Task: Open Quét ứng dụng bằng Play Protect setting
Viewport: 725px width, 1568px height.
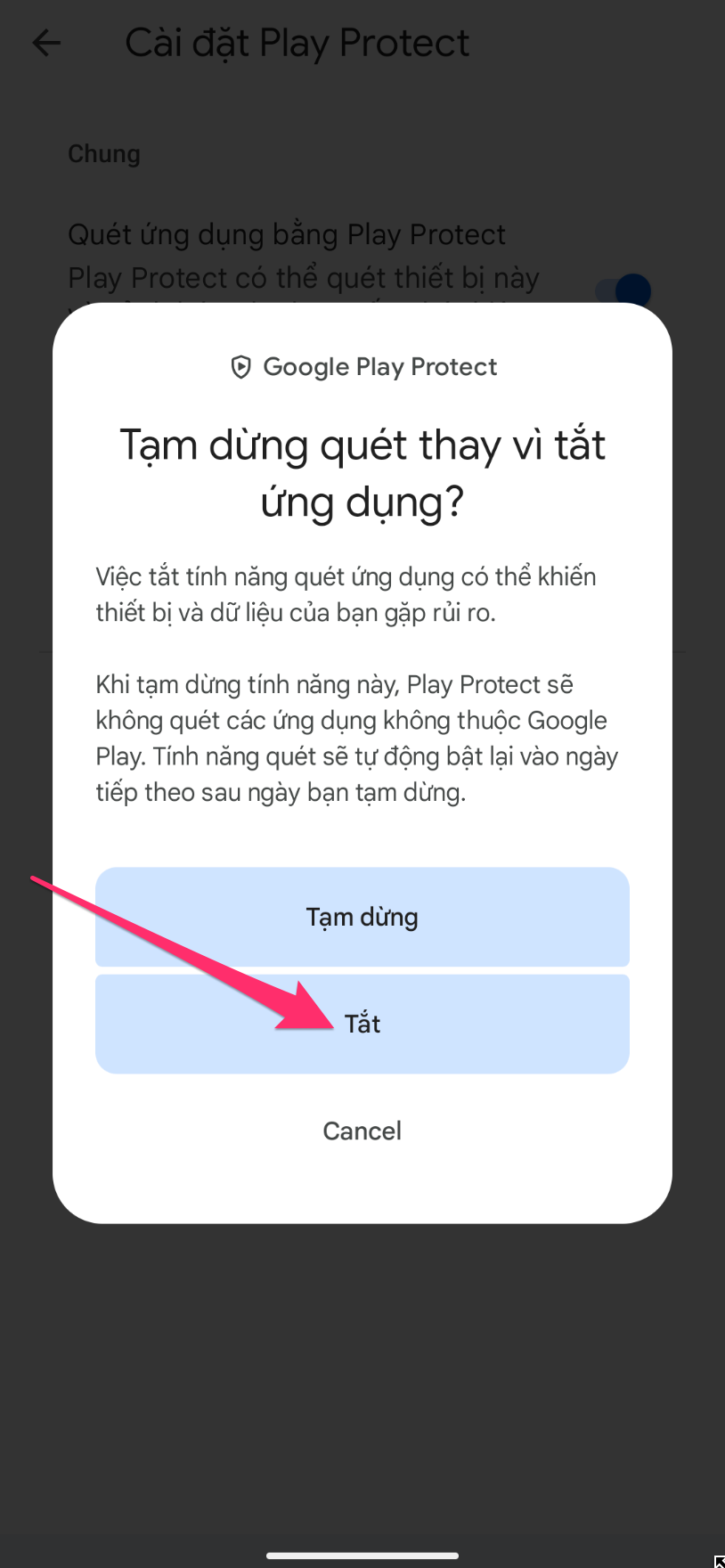Action: coord(287,234)
